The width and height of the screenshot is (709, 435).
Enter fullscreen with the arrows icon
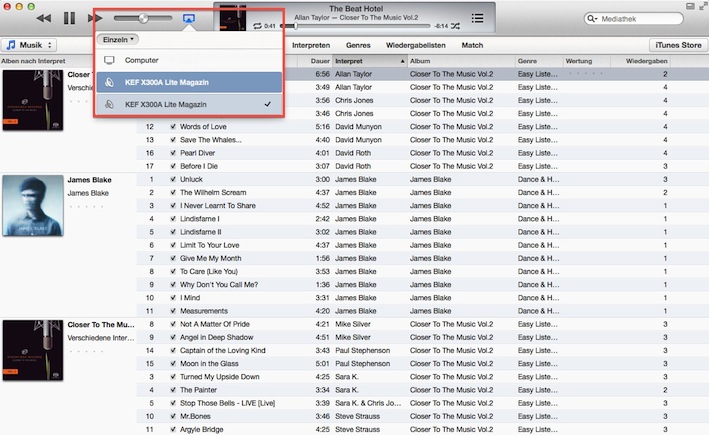tap(704, 6)
